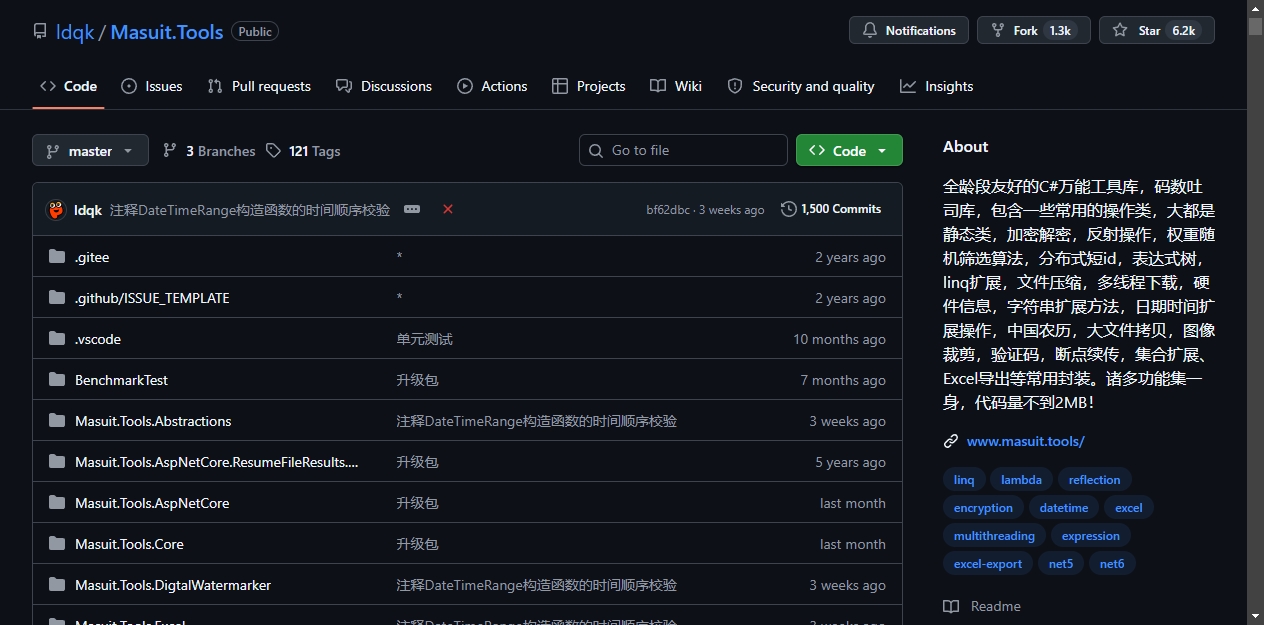
Task: Expand the green Code dropdown
Action: (x=849, y=150)
